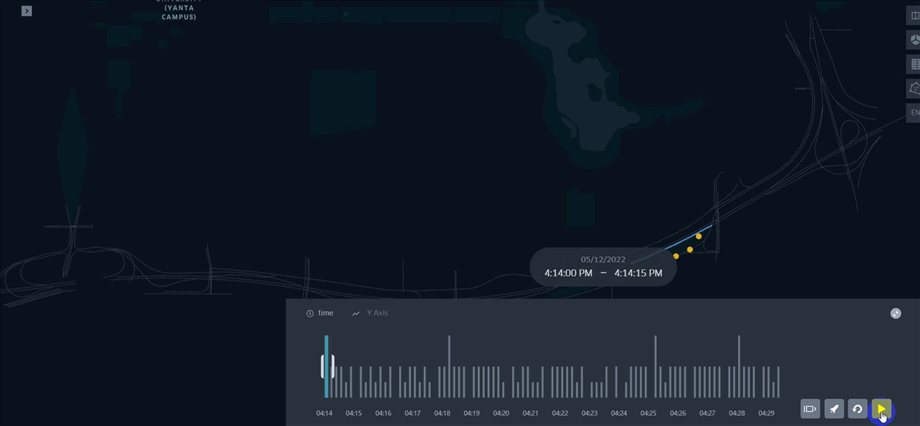Click the 04:27 timeline tick label

[x=708, y=413]
